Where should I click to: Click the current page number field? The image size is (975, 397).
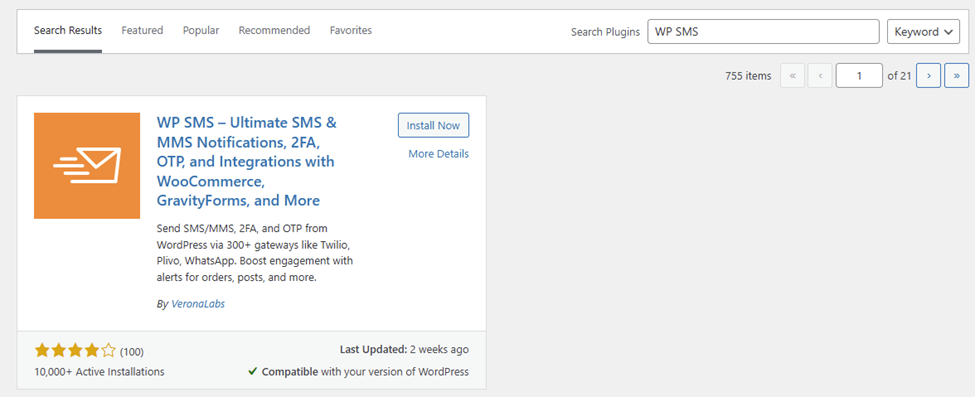click(x=859, y=76)
